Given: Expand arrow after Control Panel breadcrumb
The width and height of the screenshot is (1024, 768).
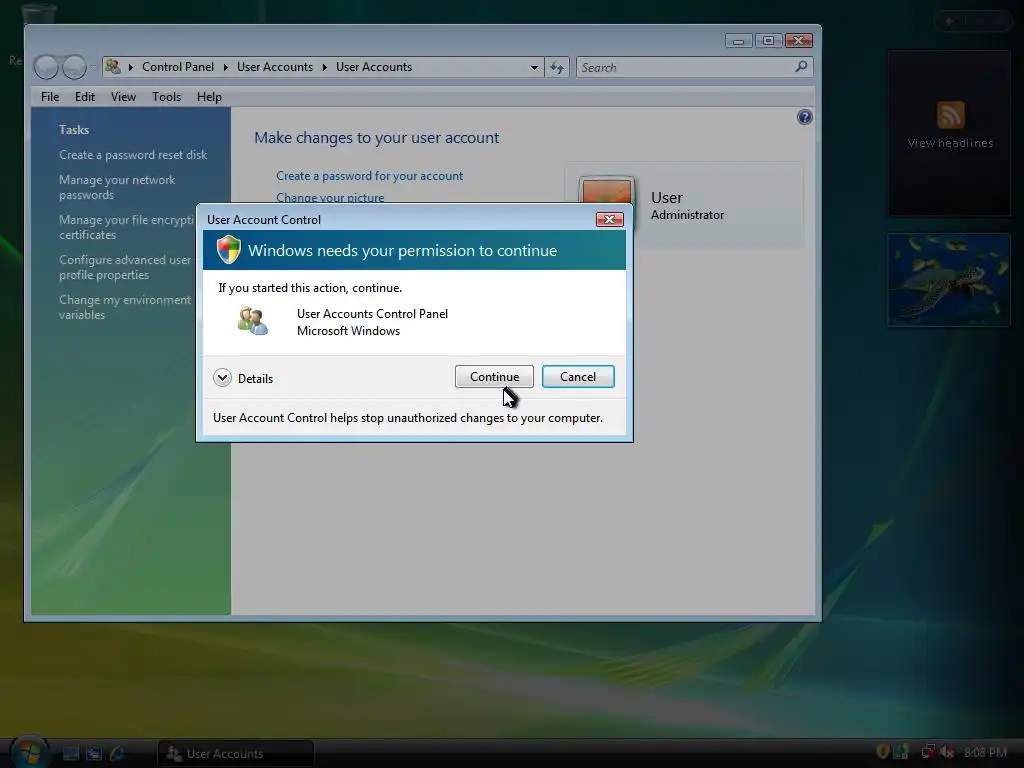Looking at the screenshot, I should 225,67.
